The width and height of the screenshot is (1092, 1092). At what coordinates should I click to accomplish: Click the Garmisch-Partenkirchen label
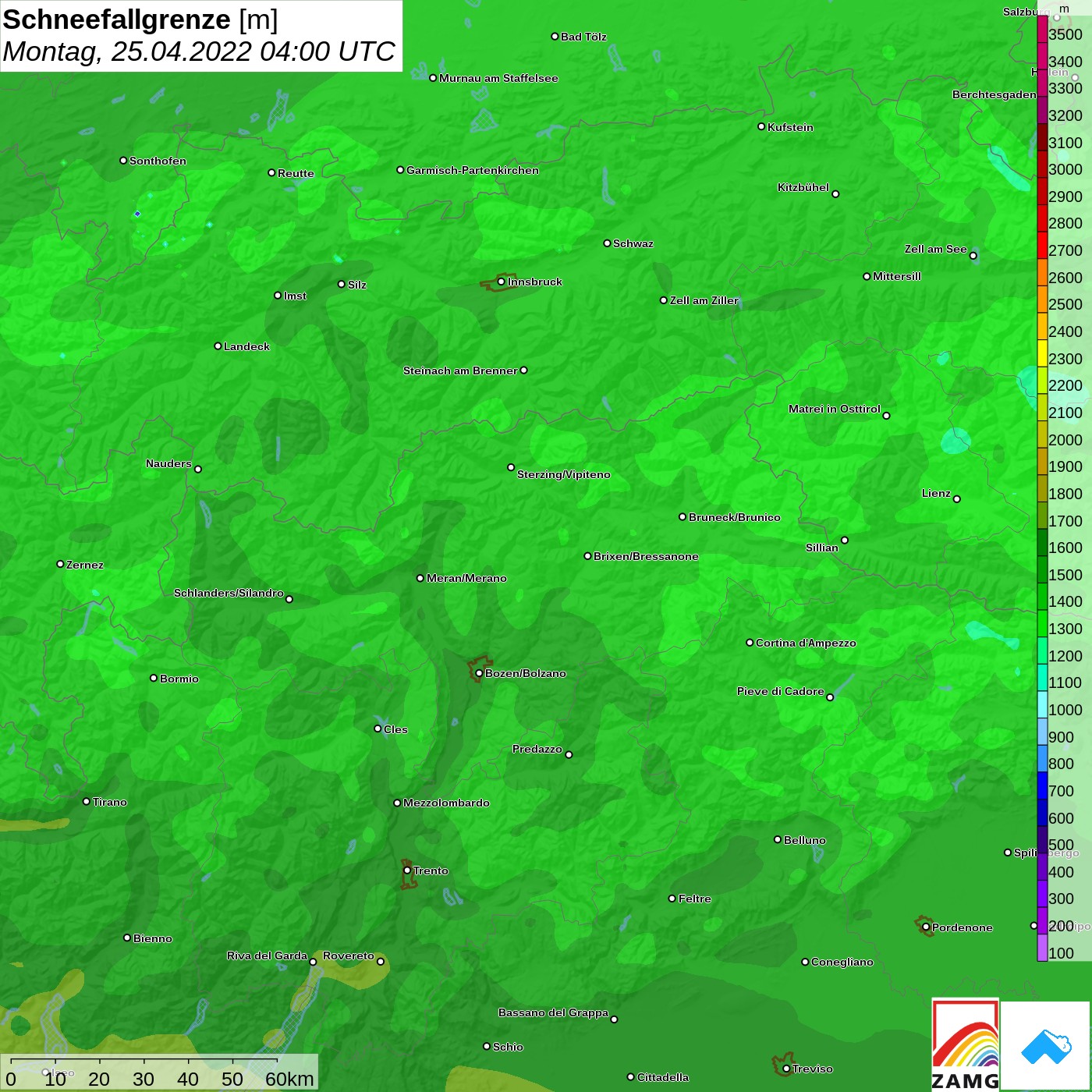pyautogui.click(x=473, y=170)
